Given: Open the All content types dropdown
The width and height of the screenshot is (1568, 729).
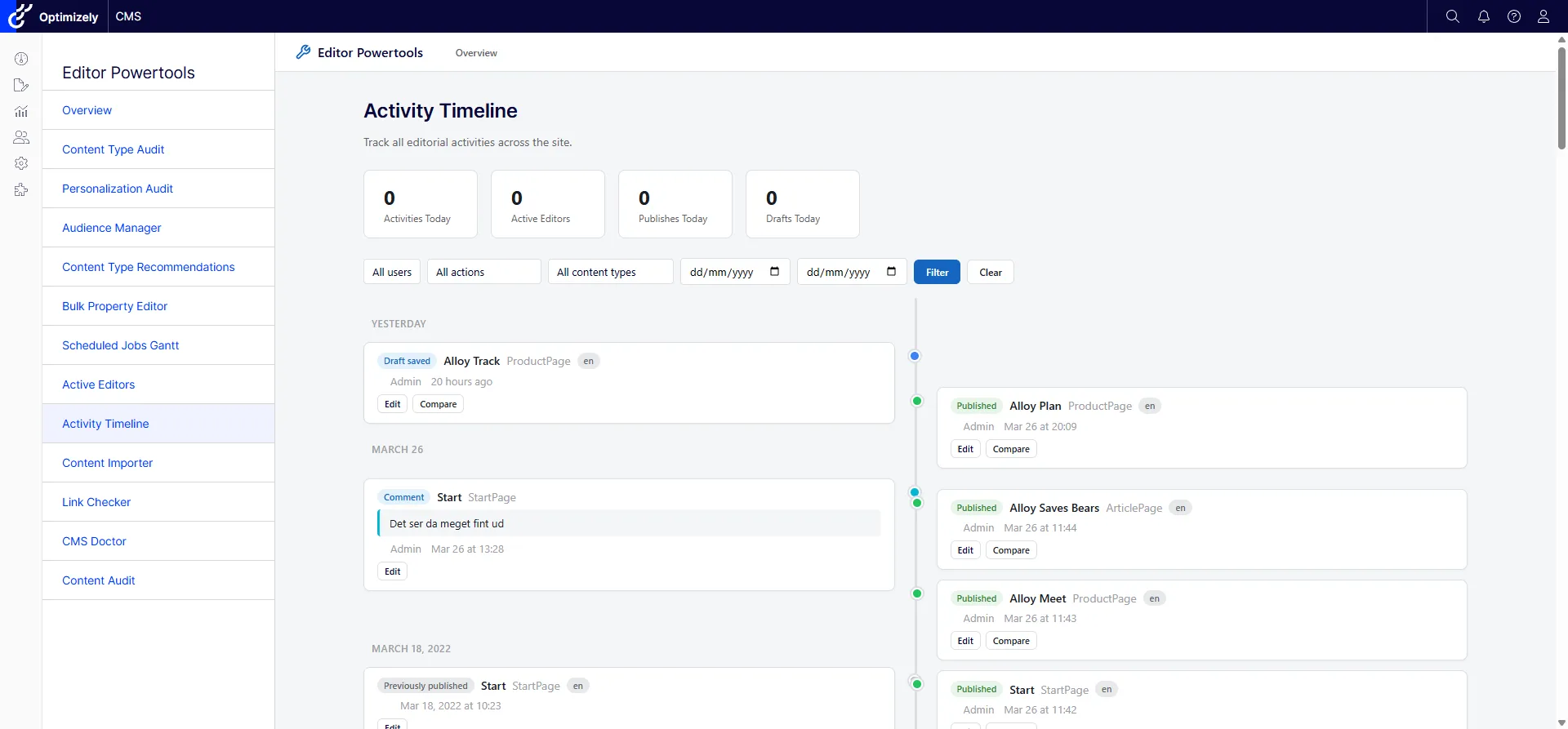Looking at the screenshot, I should 610,272.
